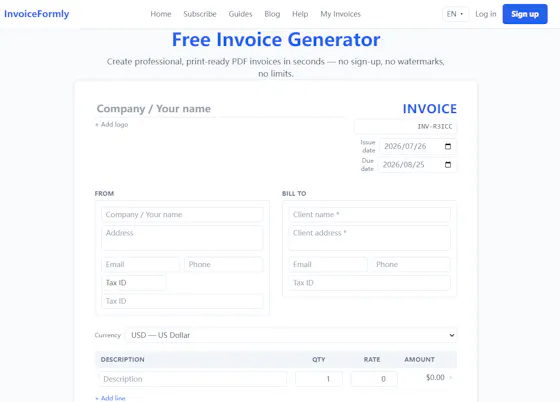Click the BILL TO section label
Viewport: 560px width, 402px height.
pyautogui.click(x=294, y=194)
